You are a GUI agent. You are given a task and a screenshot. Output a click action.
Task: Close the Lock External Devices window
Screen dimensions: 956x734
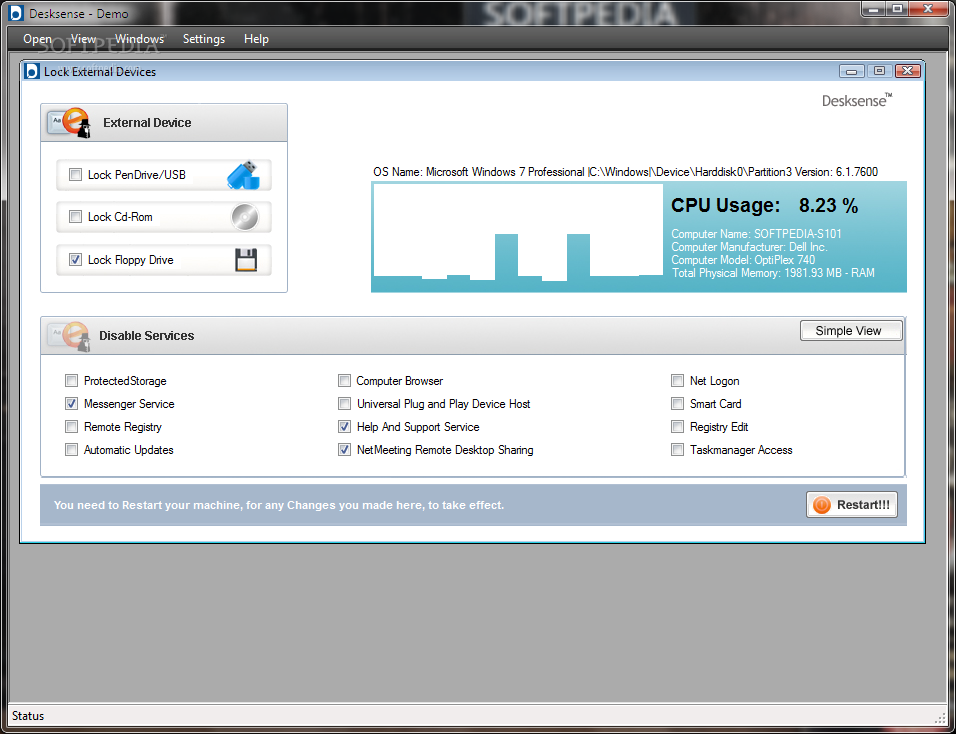[x=908, y=71]
